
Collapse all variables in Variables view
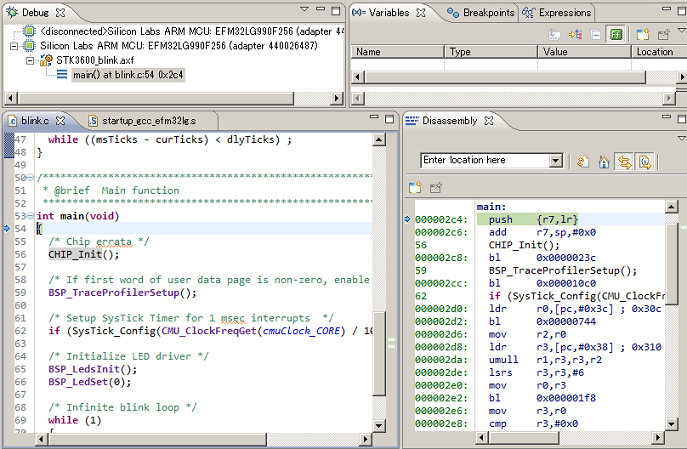596,34
